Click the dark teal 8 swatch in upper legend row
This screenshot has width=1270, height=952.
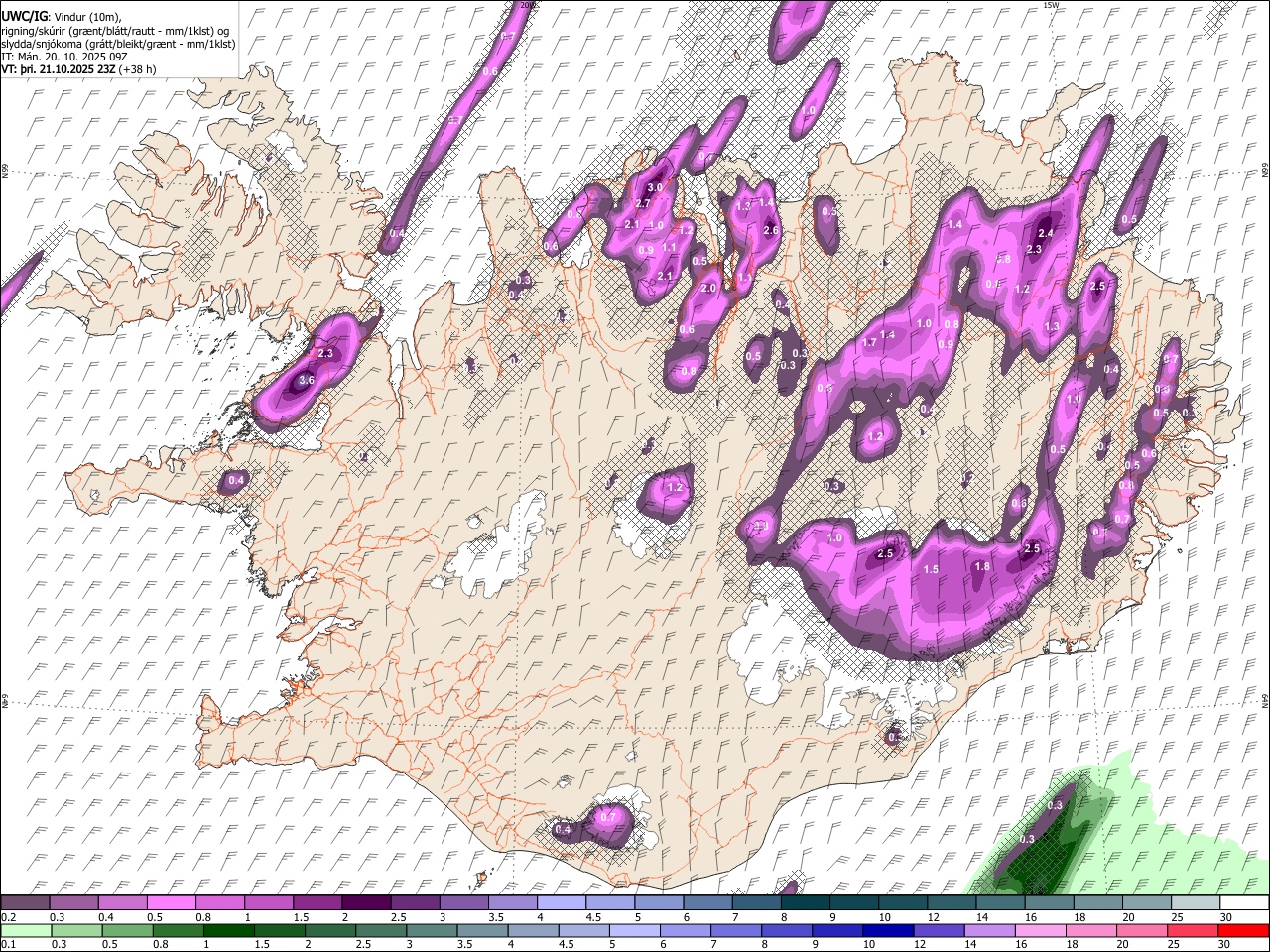[x=805, y=903]
